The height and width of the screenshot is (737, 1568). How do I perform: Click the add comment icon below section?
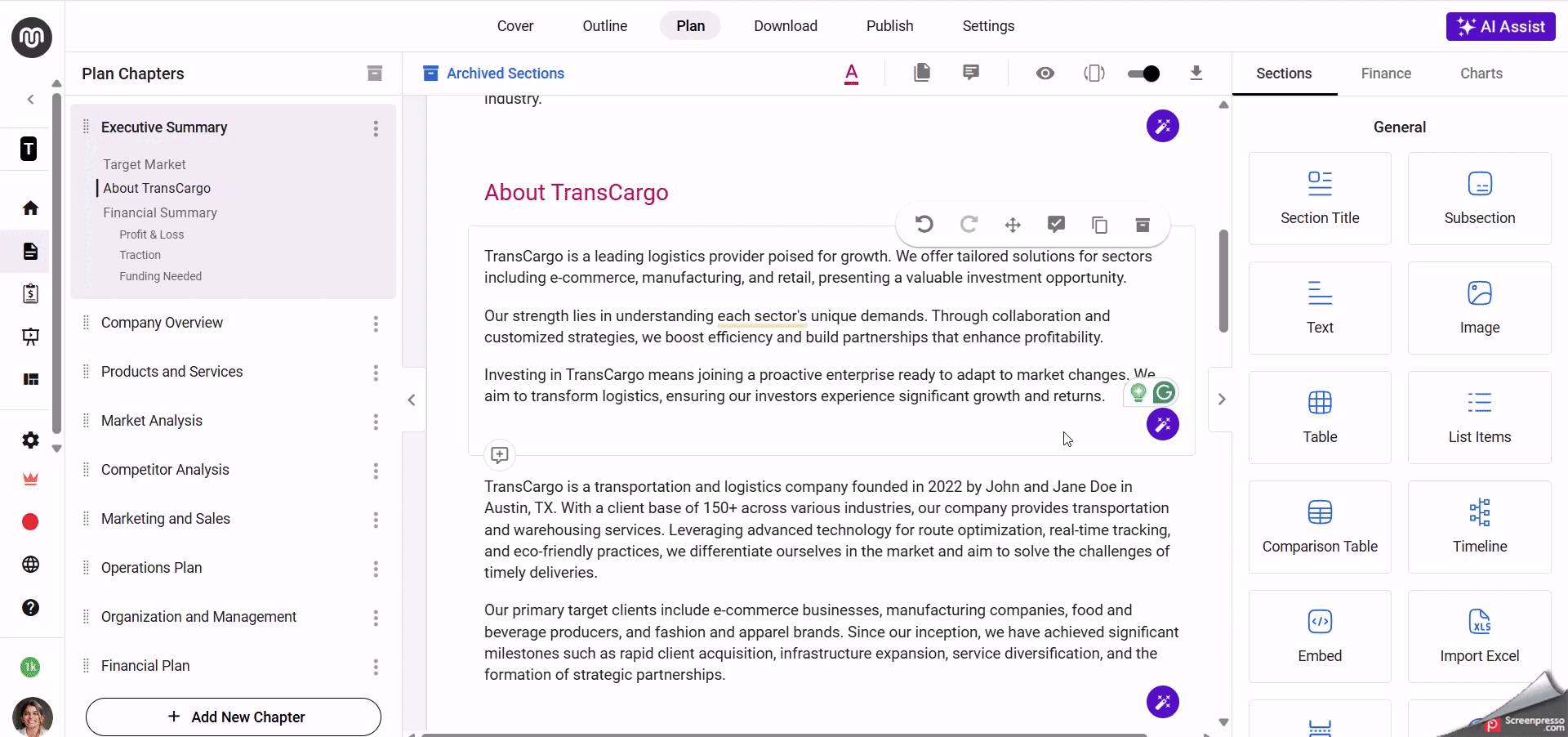[x=500, y=455]
